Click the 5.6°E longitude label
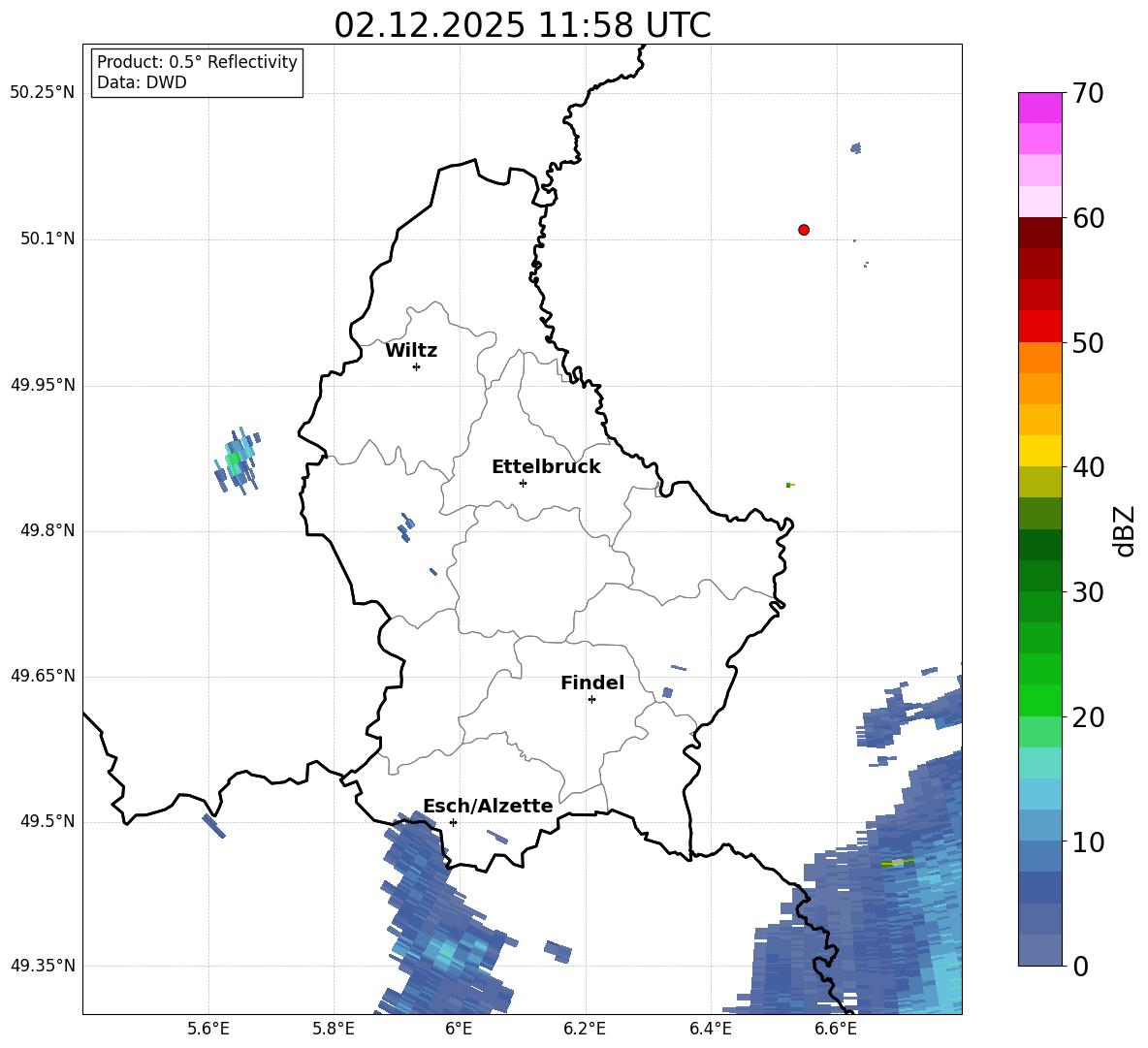The image size is (1148, 1048). [208, 1029]
